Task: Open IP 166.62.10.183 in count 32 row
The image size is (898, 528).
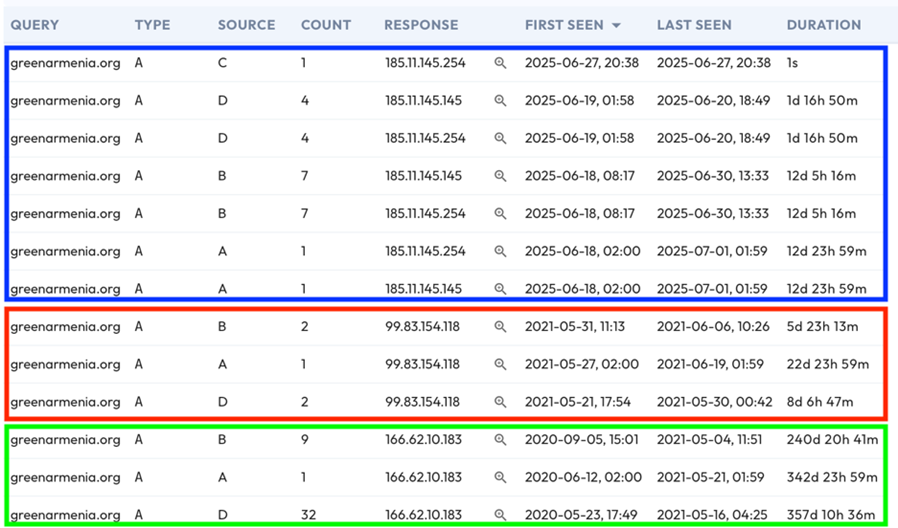Action: click(423, 515)
